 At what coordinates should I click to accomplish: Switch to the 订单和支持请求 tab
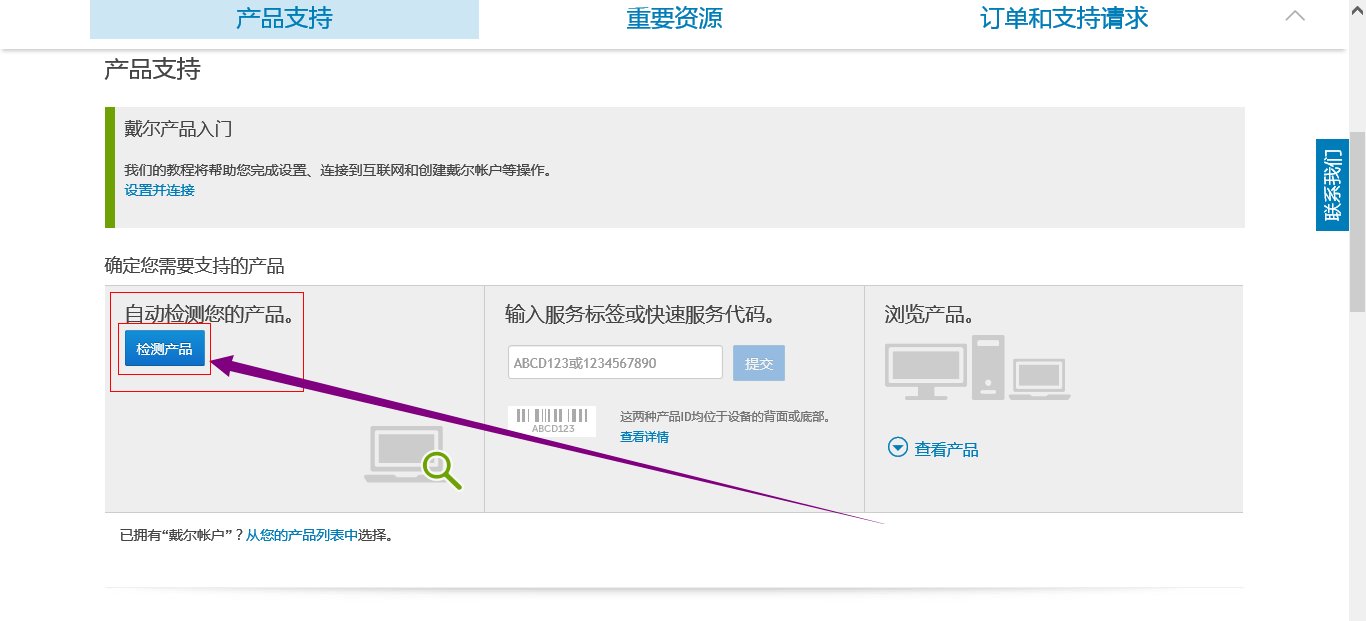[x=1063, y=17]
